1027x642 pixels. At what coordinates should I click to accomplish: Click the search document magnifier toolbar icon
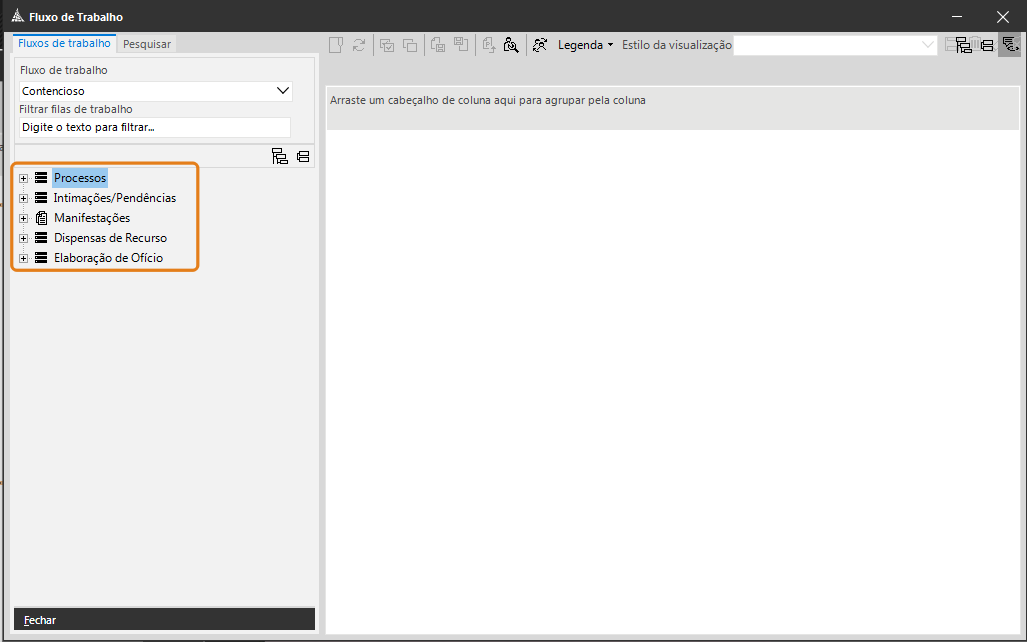(x=511, y=45)
